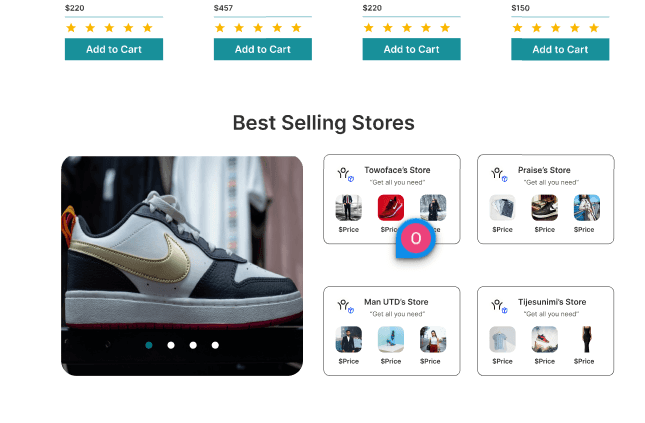This screenshot has width=645, height=423.
Task: Open the red sneaker thumbnail in Towoface's Store
Action: pyautogui.click(x=391, y=208)
